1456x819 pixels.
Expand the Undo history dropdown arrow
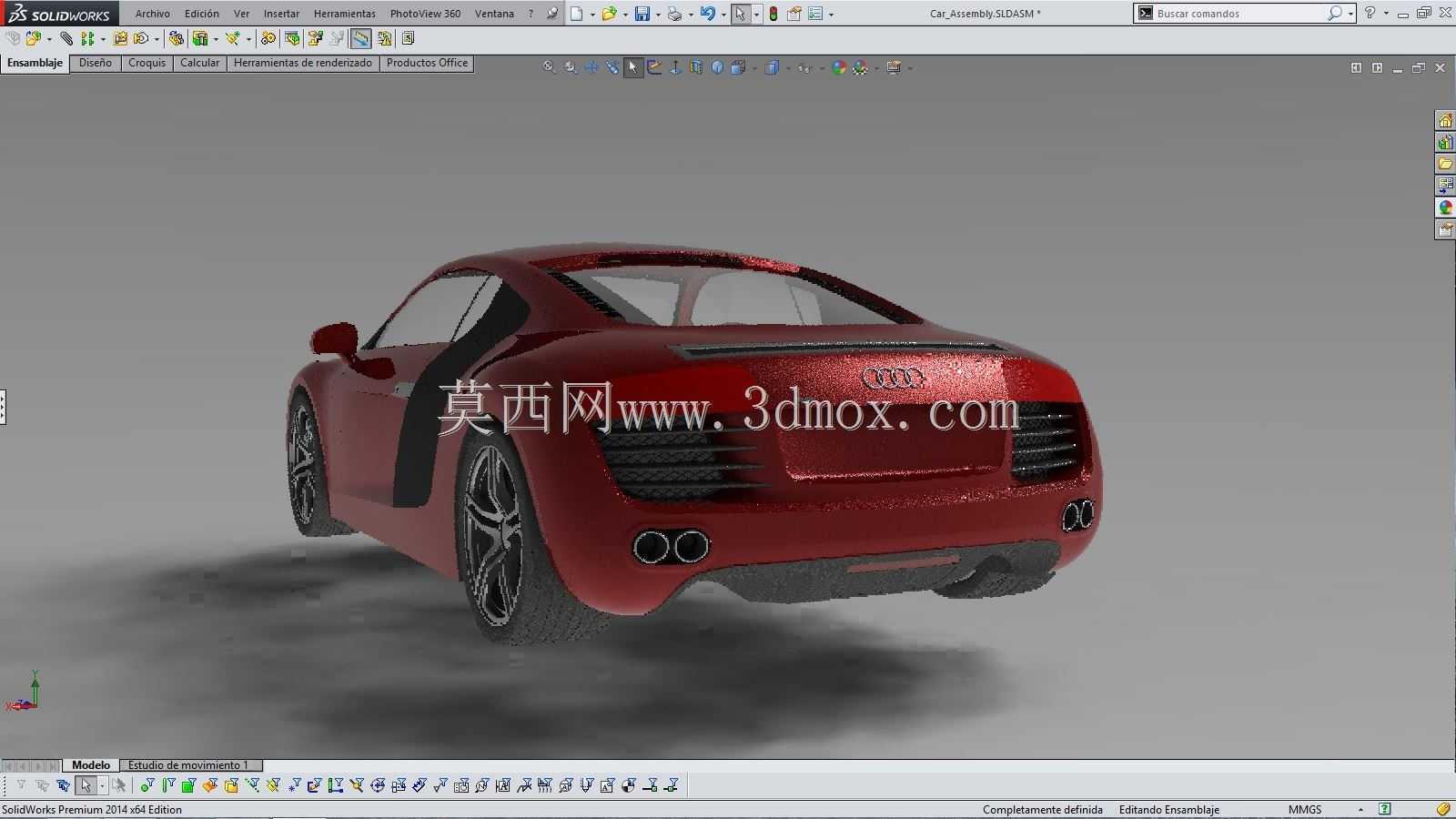point(723,15)
